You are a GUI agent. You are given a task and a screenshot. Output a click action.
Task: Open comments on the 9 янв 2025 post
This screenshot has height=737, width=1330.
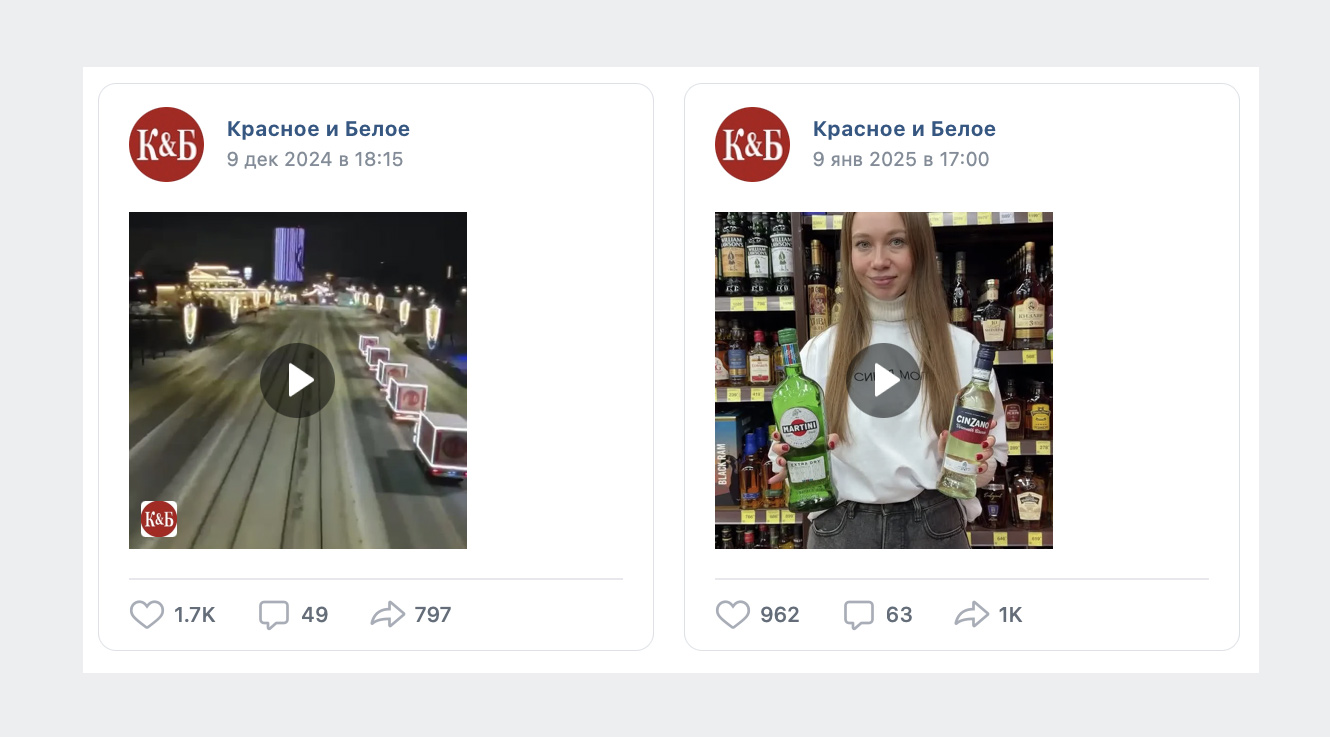click(x=859, y=614)
